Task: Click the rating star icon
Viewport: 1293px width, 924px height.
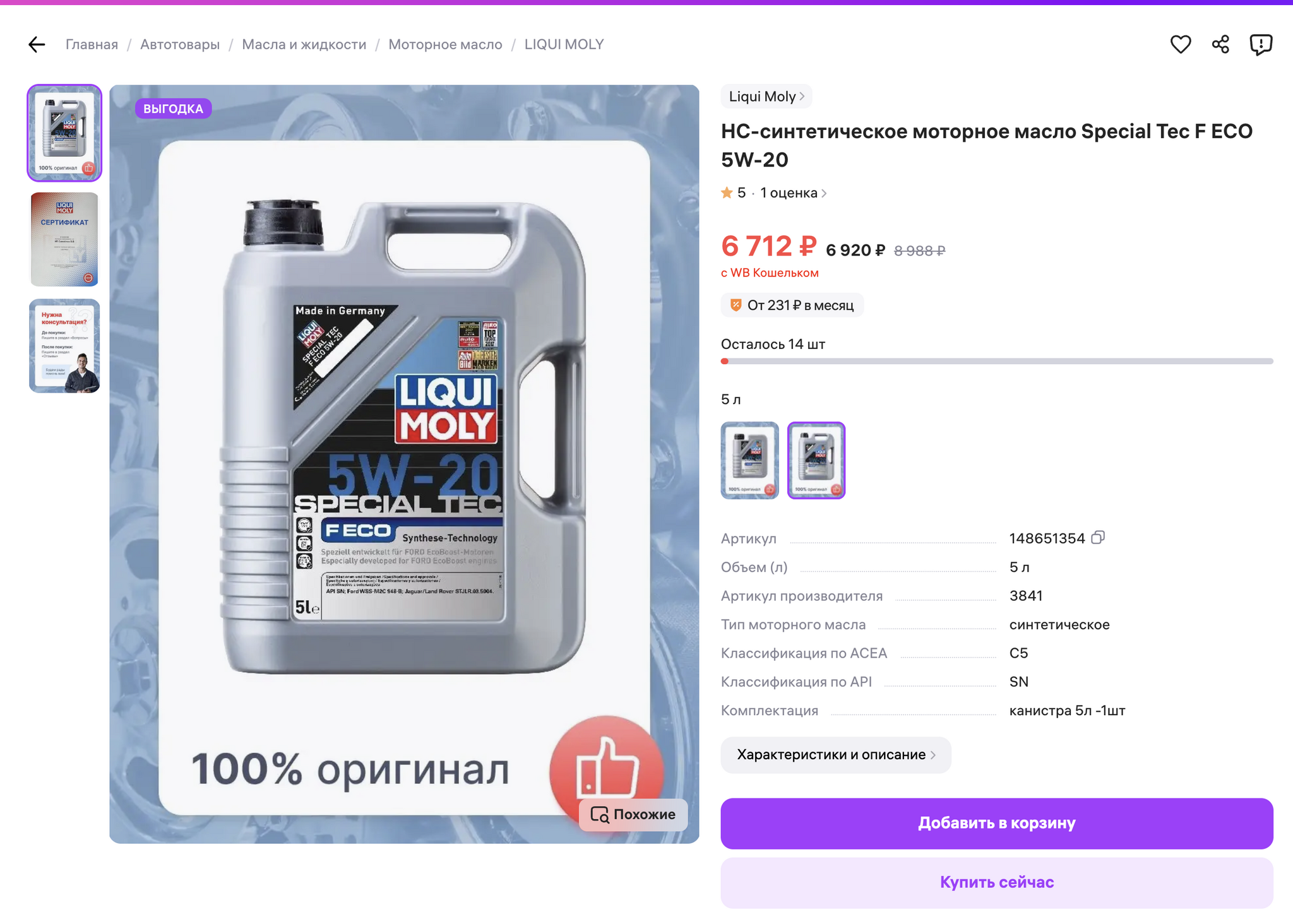Action: coord(727,193)
